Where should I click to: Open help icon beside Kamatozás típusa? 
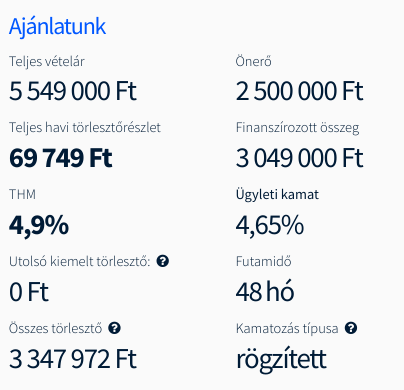point(351,328)
